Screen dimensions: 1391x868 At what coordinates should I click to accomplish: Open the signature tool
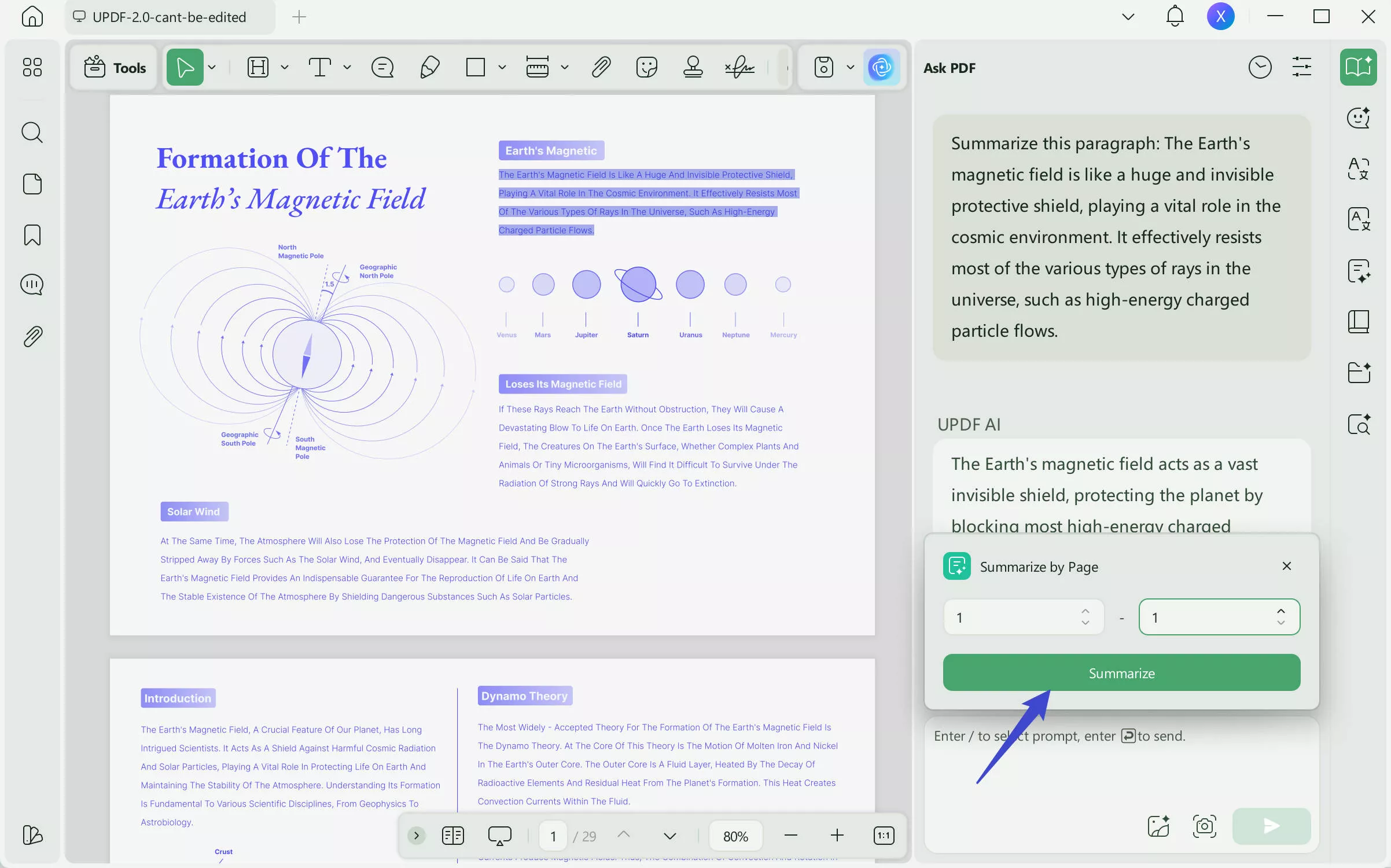pyautogui.click(x=739, y=67)
